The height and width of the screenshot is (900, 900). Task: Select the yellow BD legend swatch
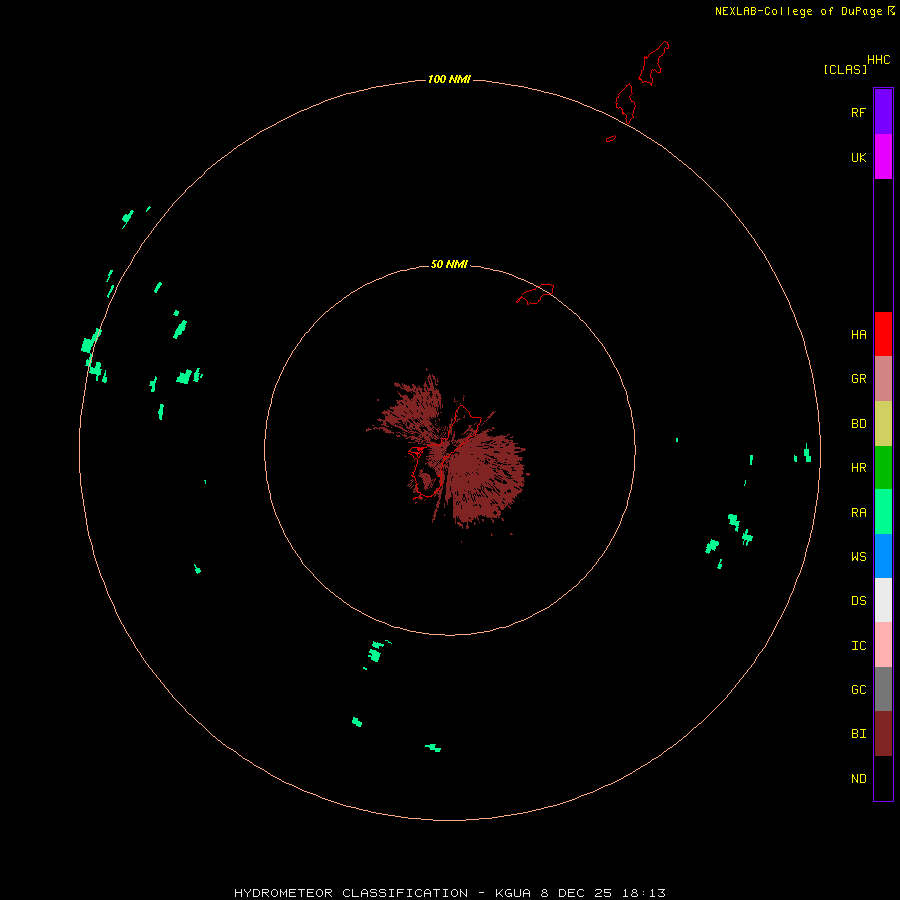[883, 424]
